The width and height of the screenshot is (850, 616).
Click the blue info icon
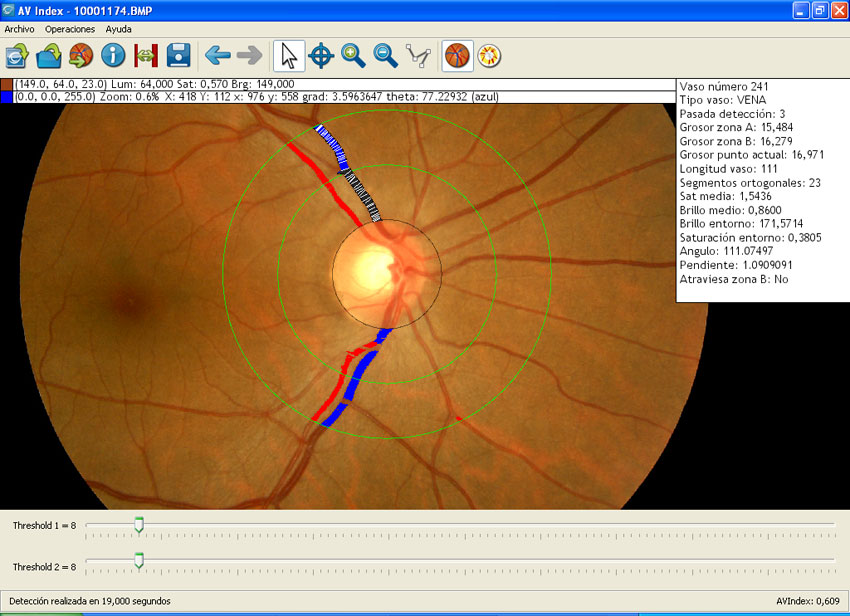113,55
